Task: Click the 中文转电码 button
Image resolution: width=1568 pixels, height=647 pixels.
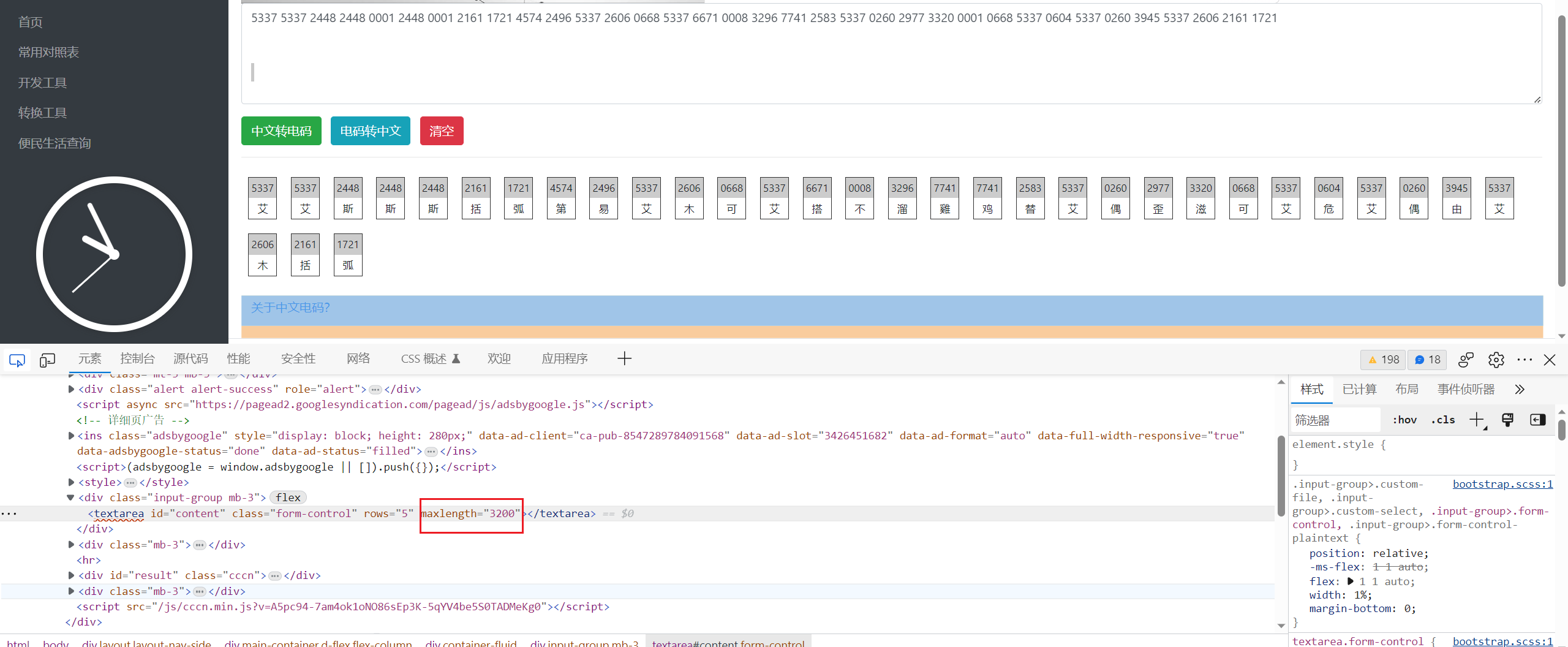Action: (281, 131)
